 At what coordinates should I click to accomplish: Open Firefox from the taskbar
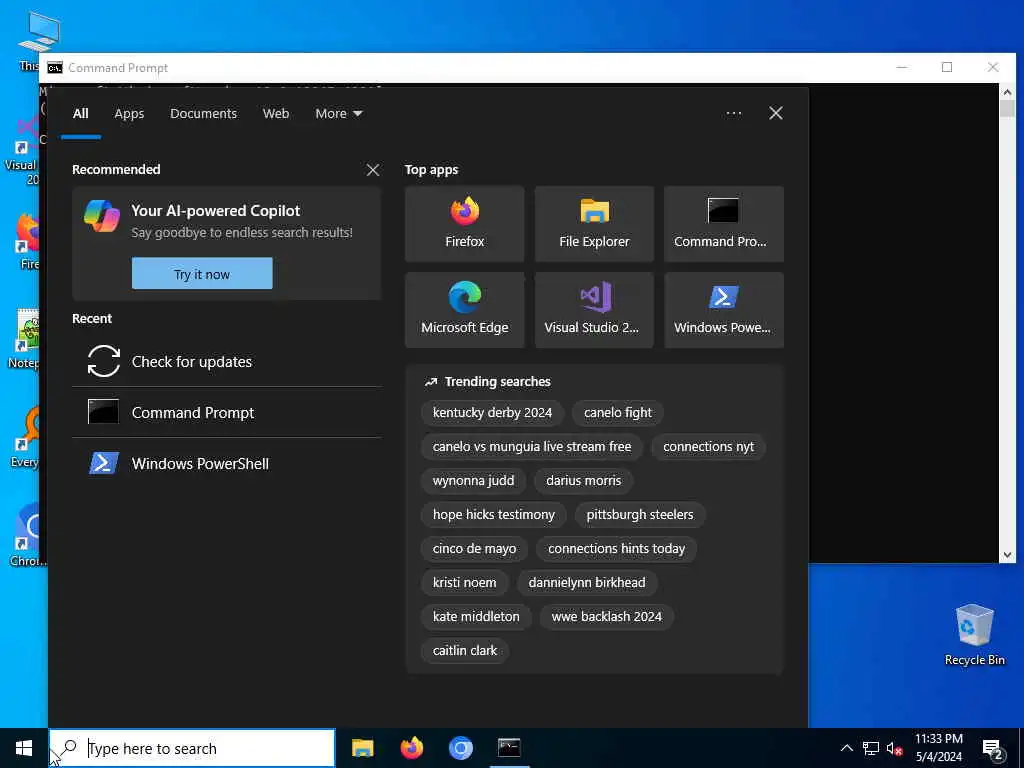coord(411,748)
